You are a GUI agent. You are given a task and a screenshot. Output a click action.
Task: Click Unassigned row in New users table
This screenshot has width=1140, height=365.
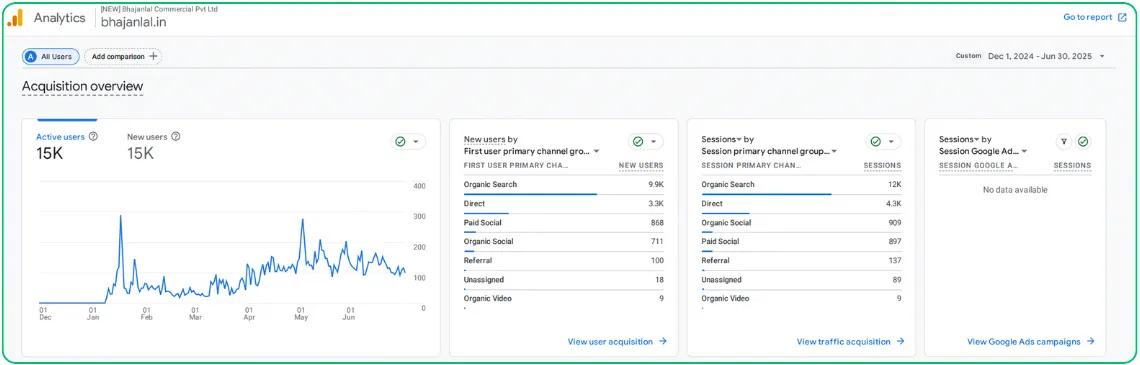pos(563,280)
